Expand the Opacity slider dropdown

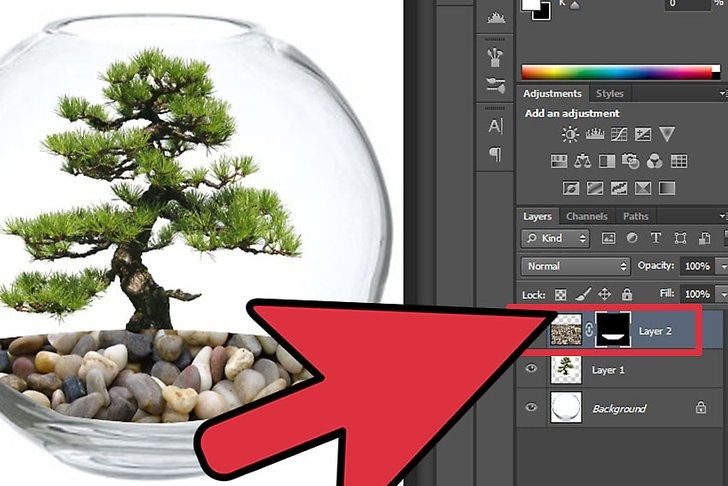(721, 267)
